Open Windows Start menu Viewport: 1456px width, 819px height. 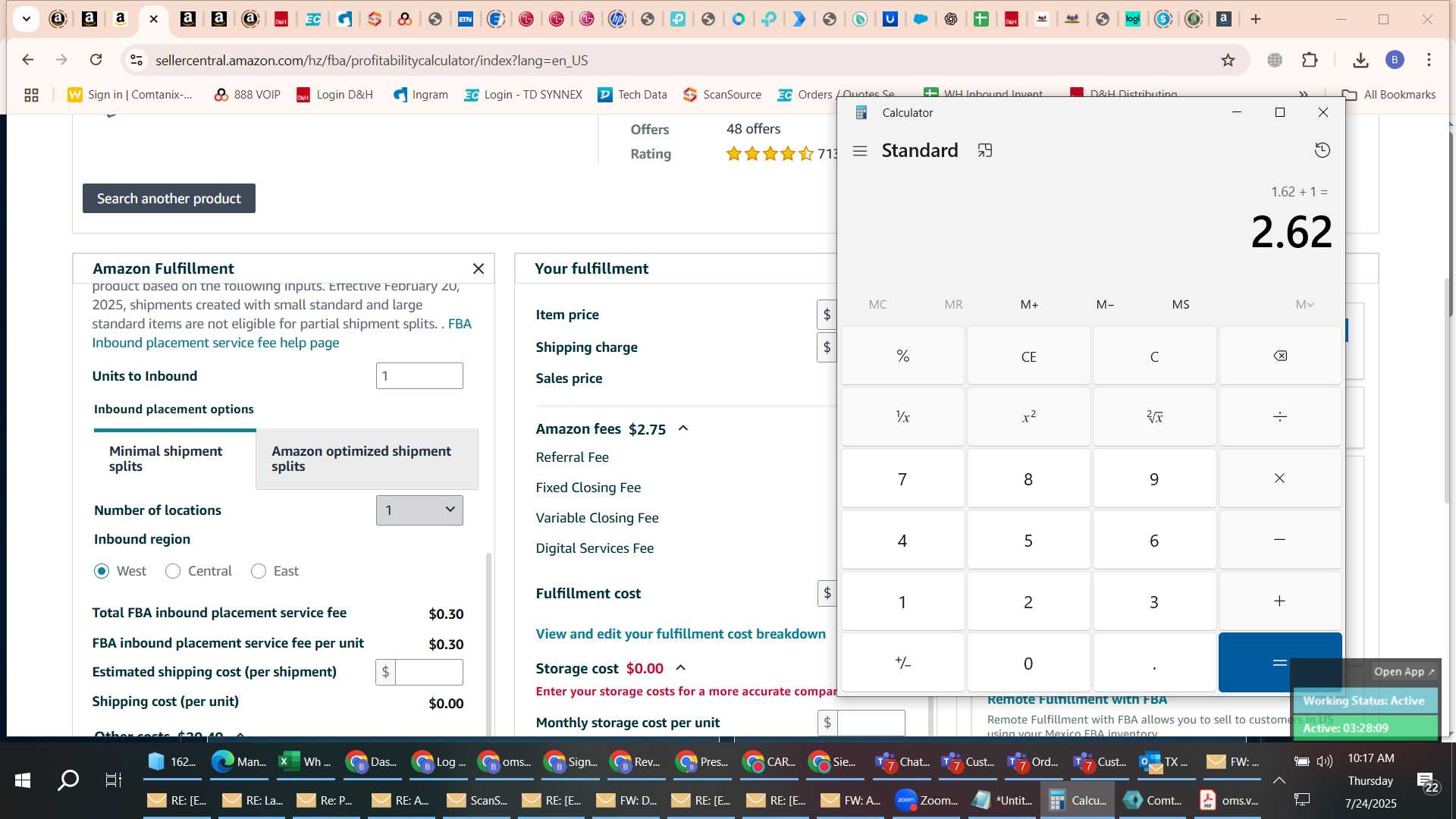(x=23, y=780)
